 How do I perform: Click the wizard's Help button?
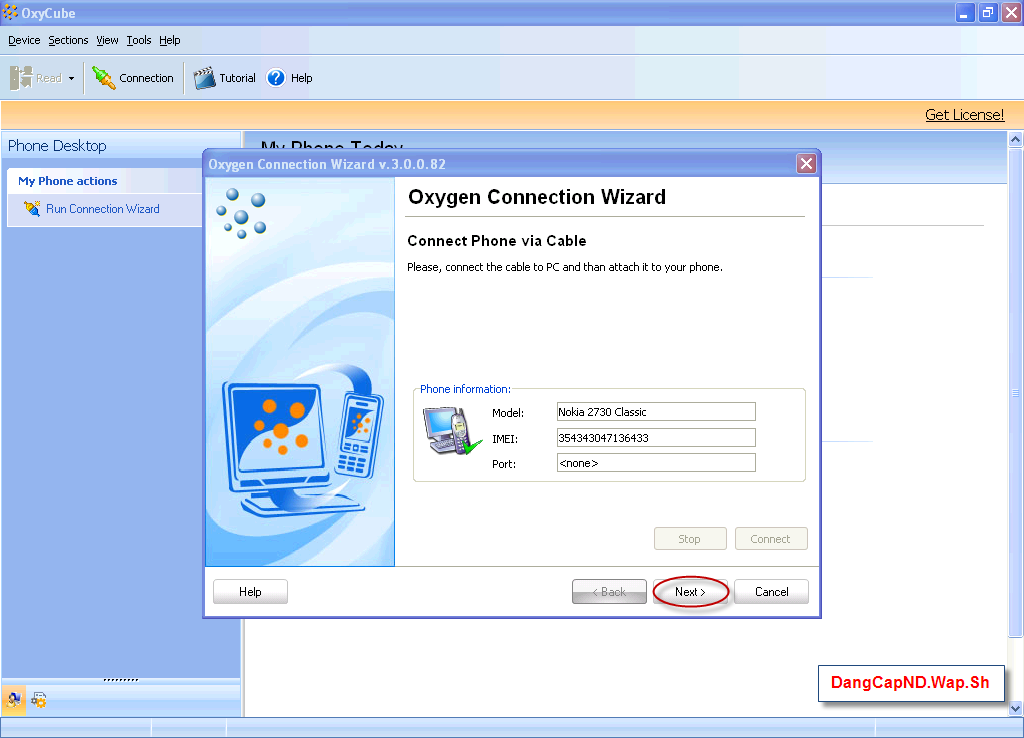tap(250, 592)
